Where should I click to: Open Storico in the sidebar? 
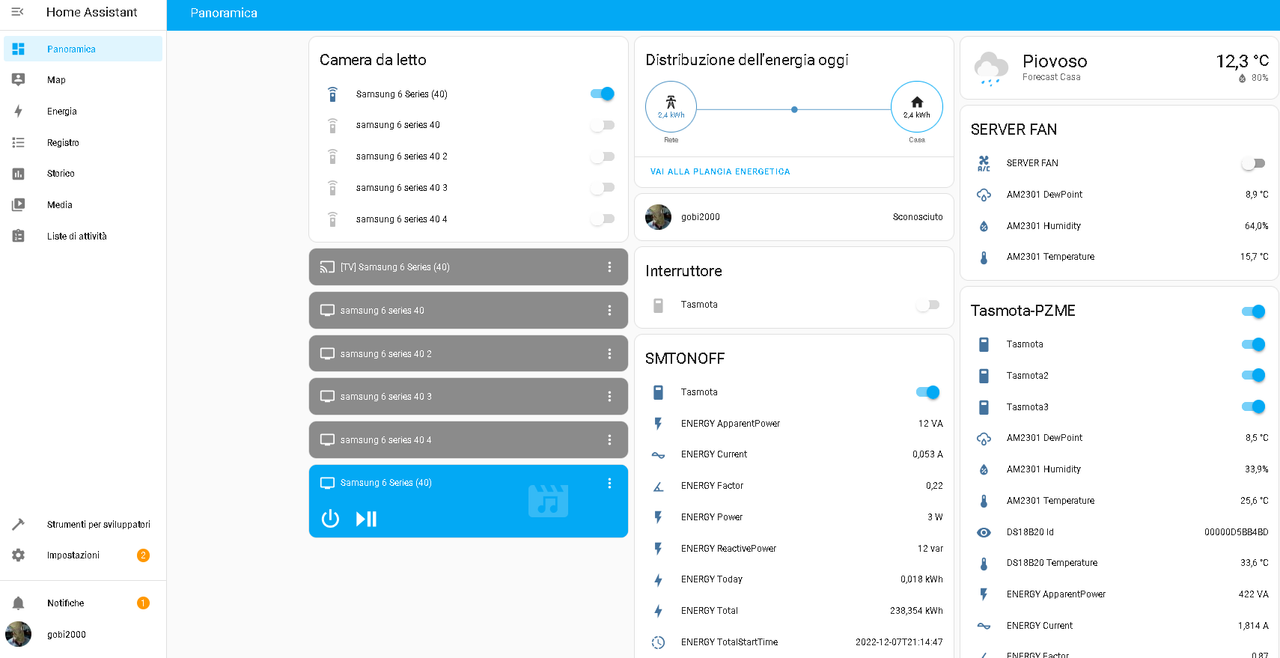(83, 174)
